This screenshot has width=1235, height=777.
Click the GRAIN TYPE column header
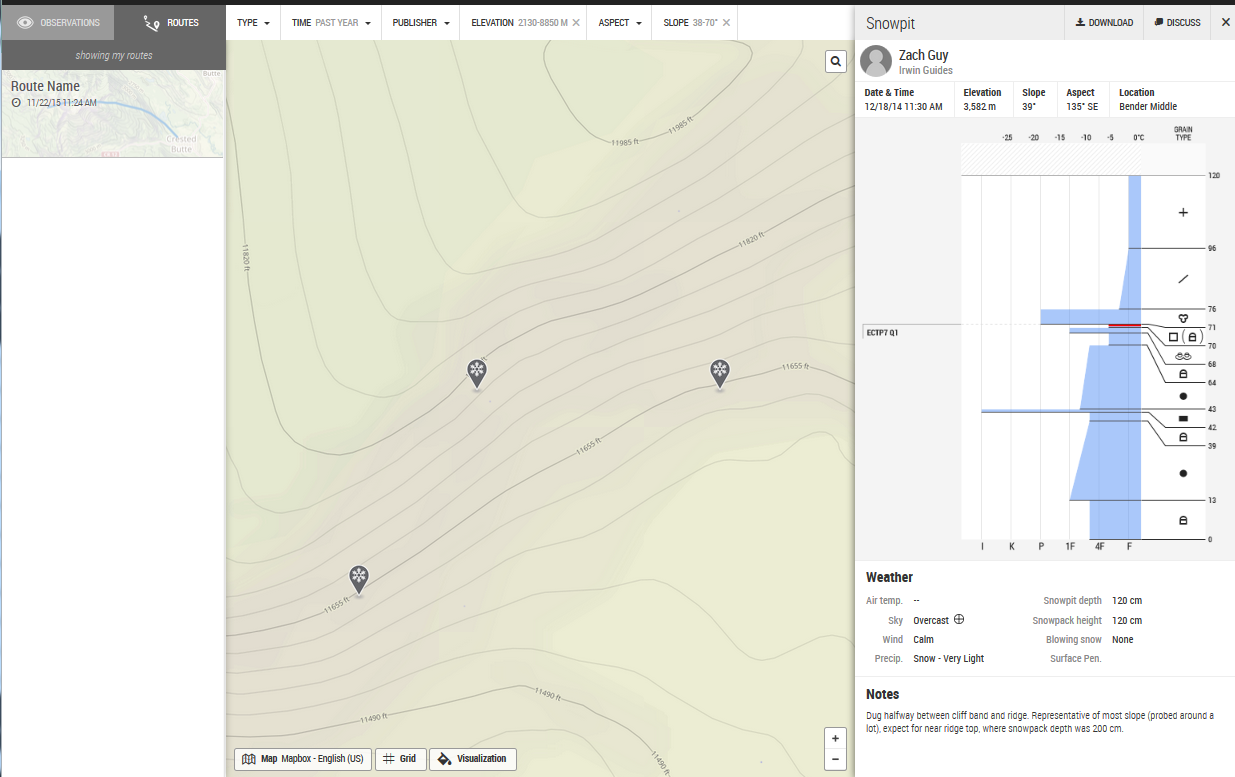[1183, 134]
